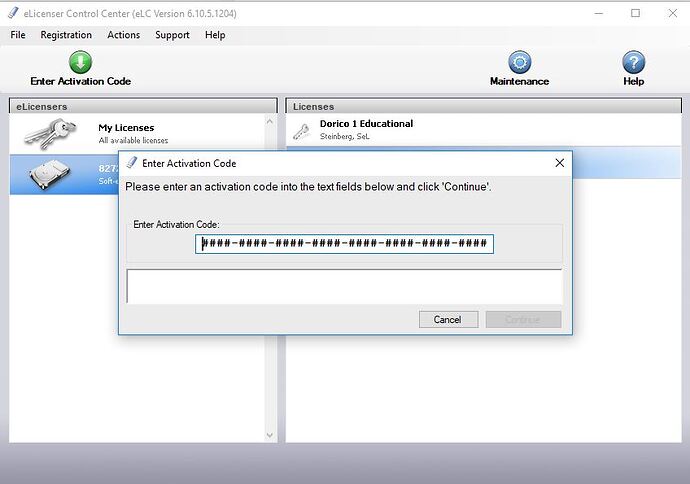Click the disabled Continue button

coord(523,319)
